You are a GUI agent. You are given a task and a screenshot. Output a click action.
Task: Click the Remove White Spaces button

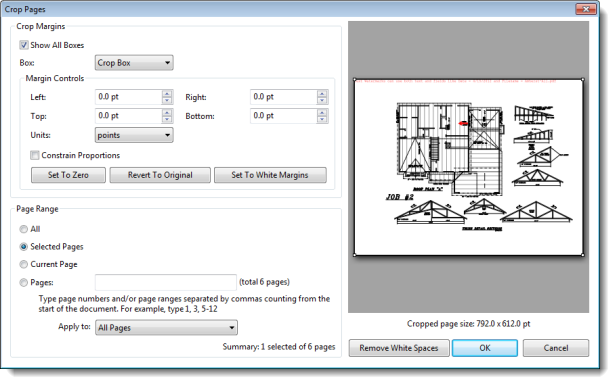click(399, 348)
